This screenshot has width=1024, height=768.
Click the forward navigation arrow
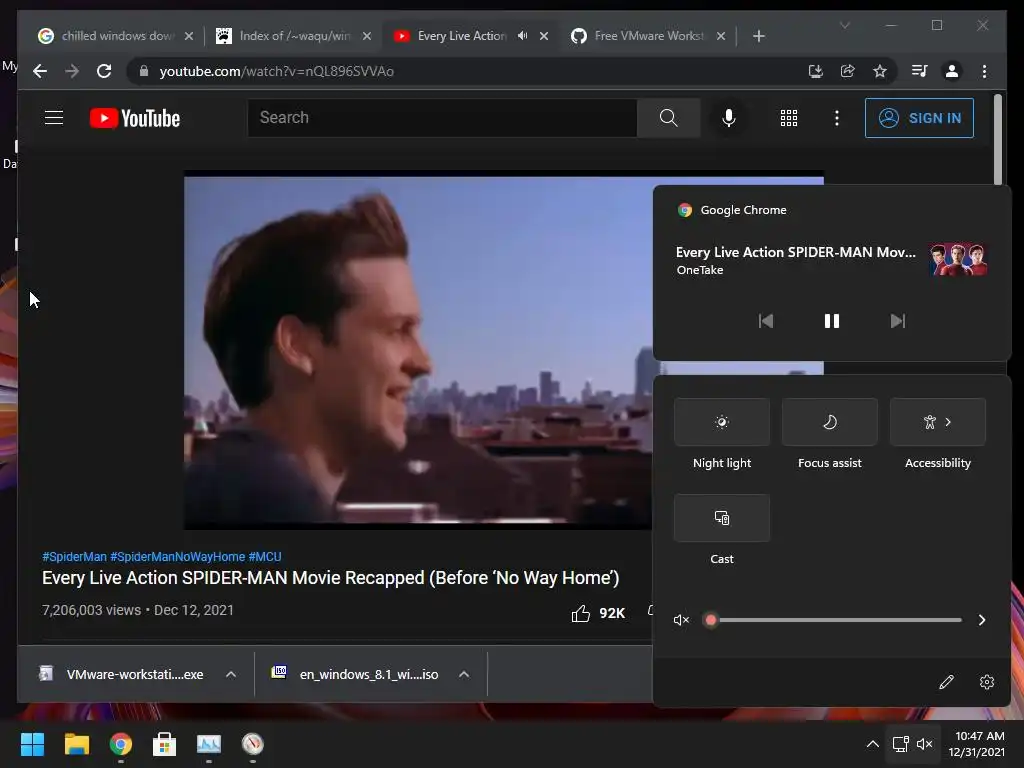click(72, 71)
